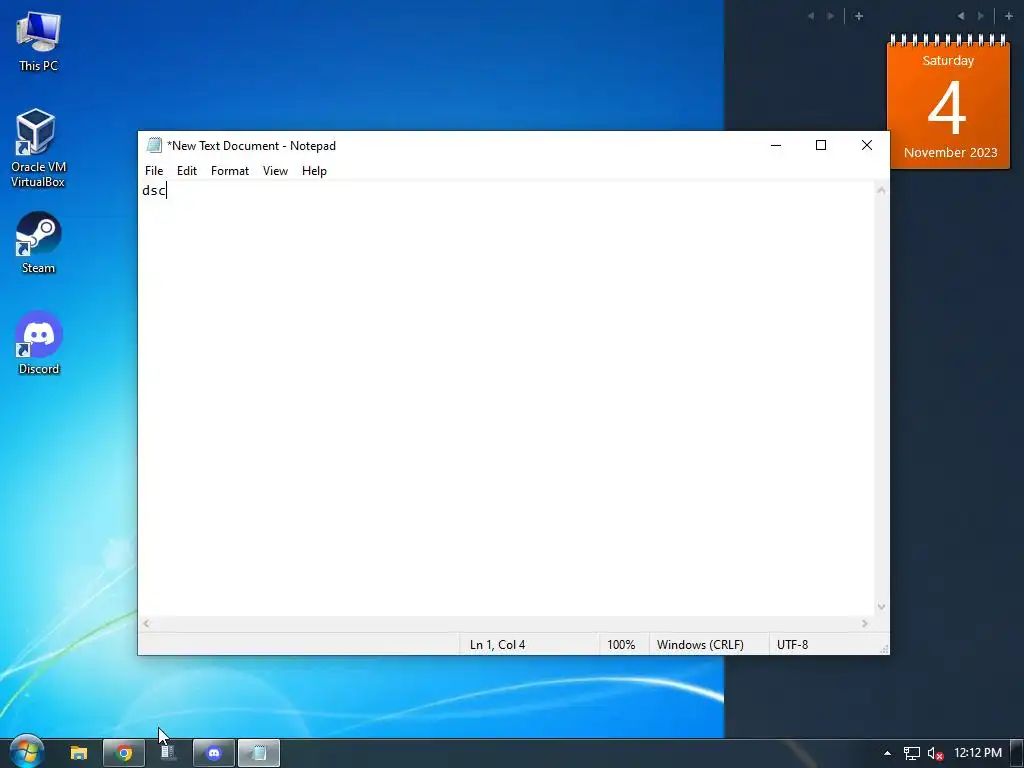Click the Notepad taskbar button

259,753
